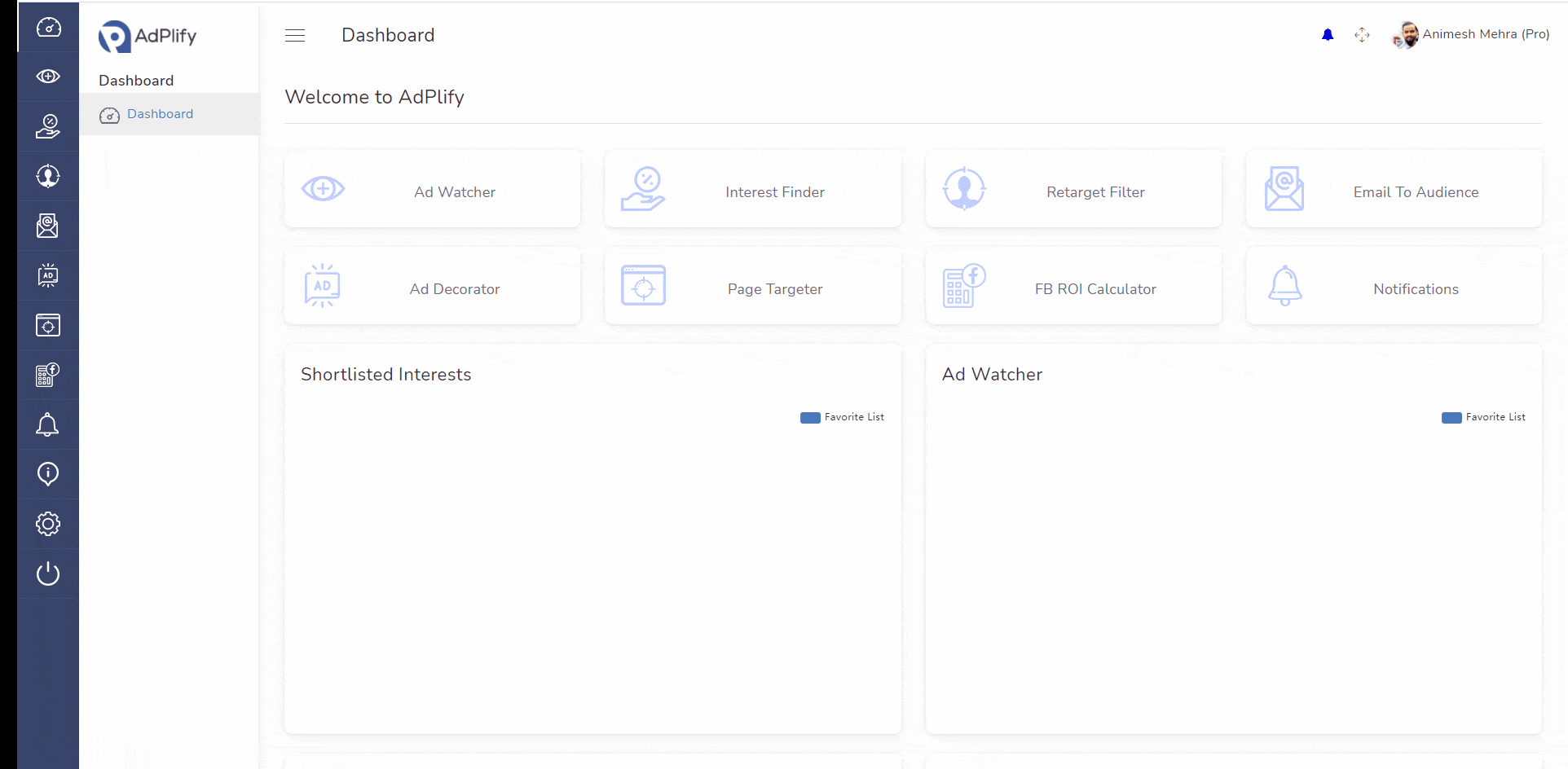Open Interest Finder from the sidebar
The image size is (1568, 769).
48,126
